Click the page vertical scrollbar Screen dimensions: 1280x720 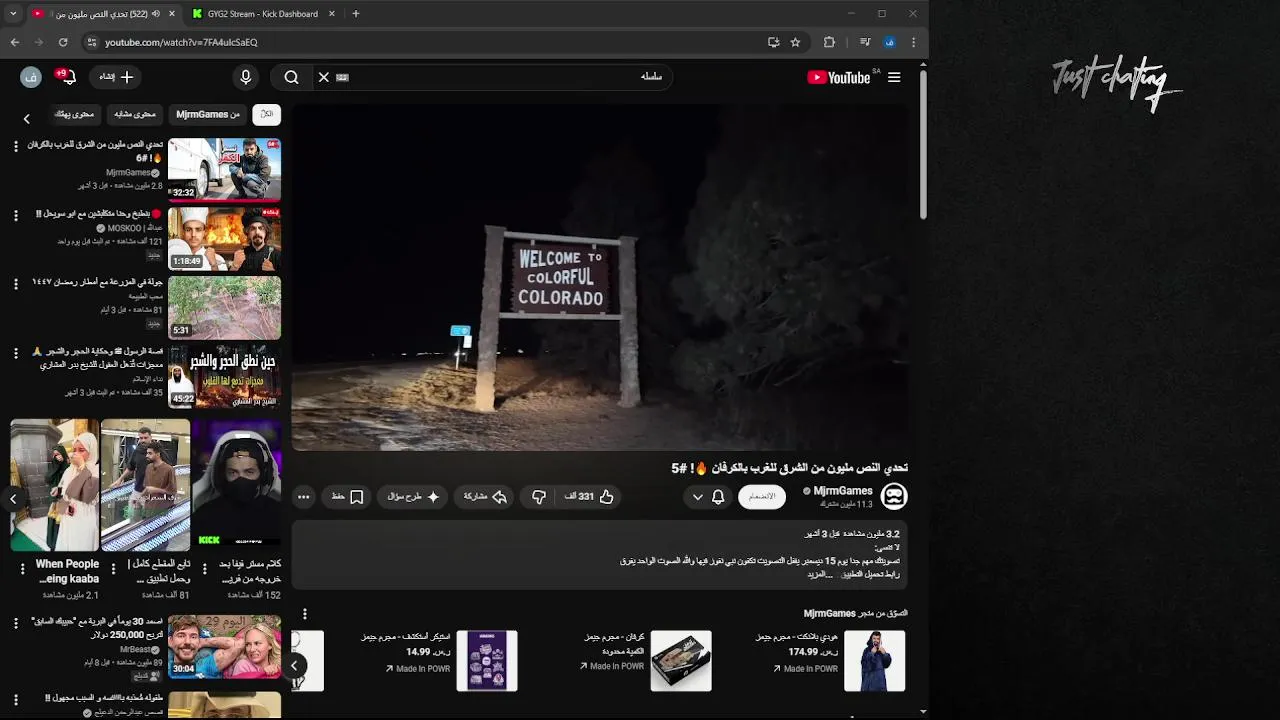(x=923, y=145)
